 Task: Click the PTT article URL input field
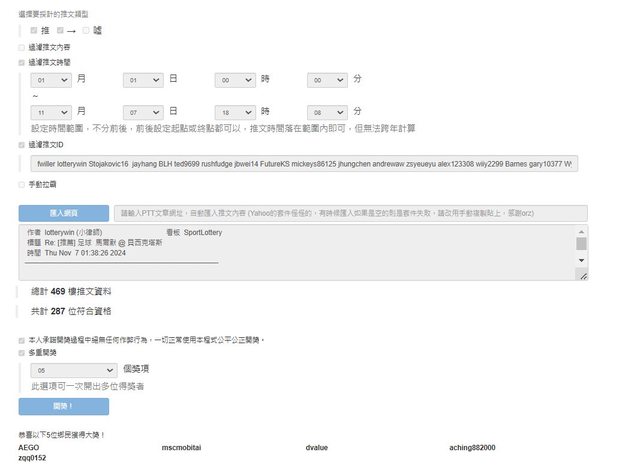[x=349, y=213]
